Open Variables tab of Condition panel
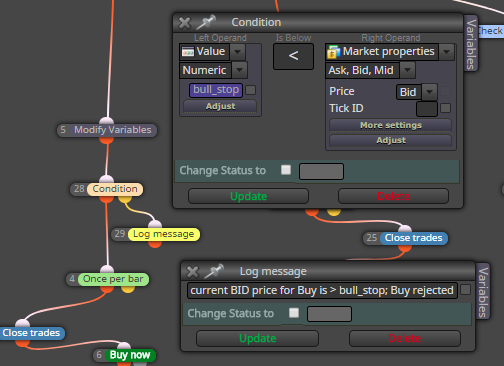 click(x=471, y=44)
